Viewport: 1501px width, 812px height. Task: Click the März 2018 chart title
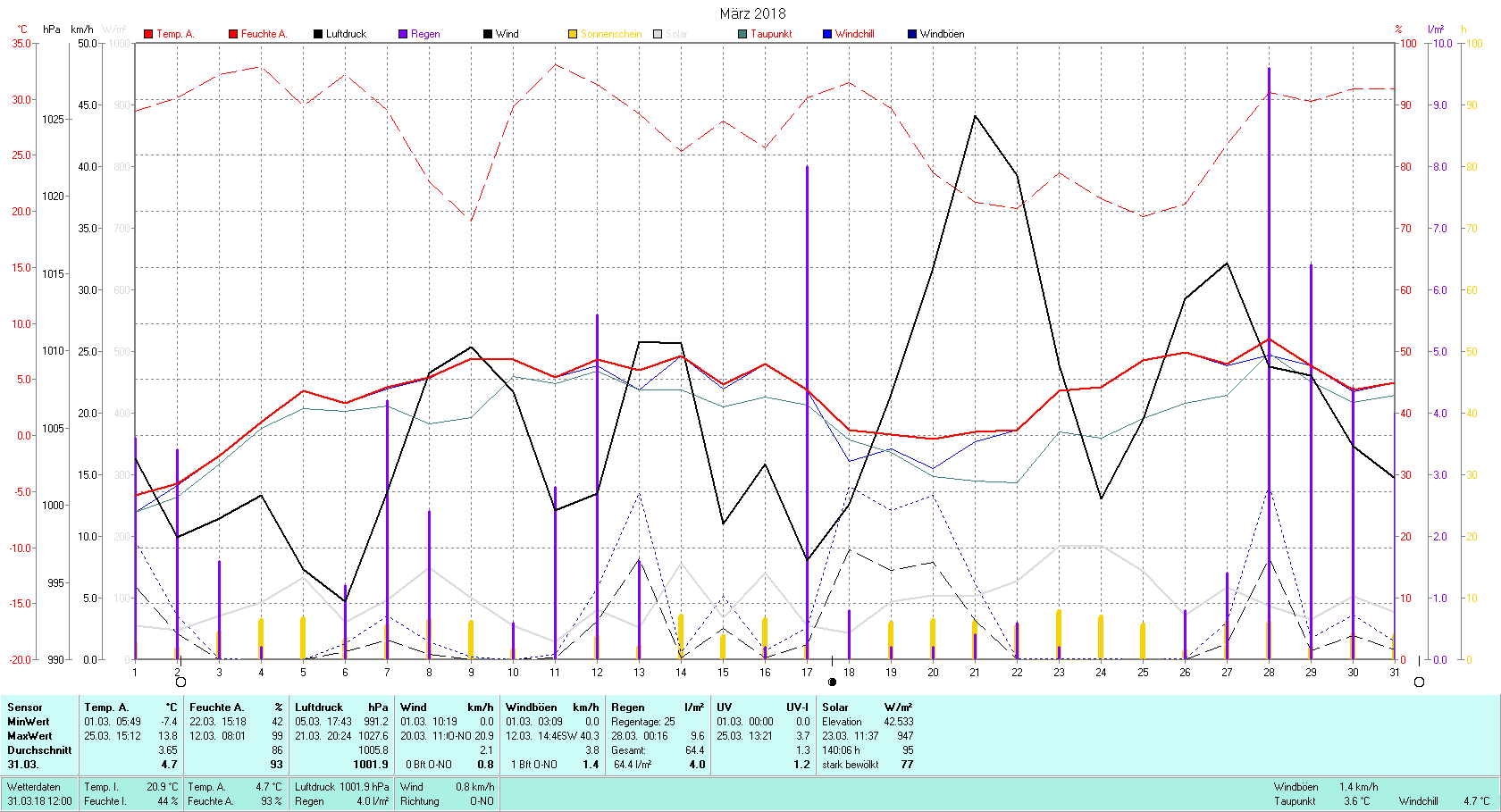[752, 13]
